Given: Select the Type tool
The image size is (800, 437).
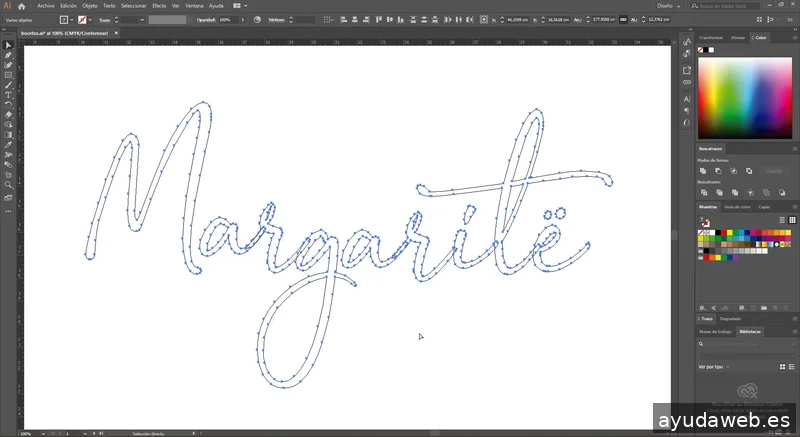Looking at the screenshot, I should (x=8, y=95).
